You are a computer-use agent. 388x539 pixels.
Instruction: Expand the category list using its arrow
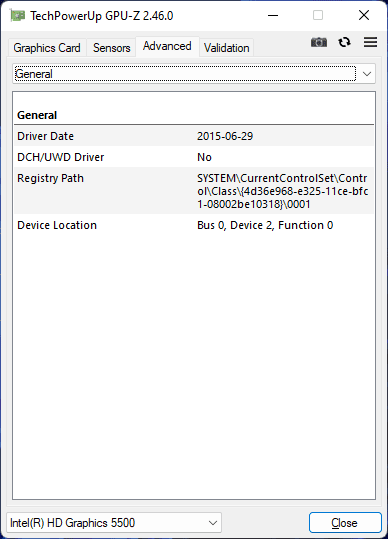pyautogui.click(x=367, y=74)
